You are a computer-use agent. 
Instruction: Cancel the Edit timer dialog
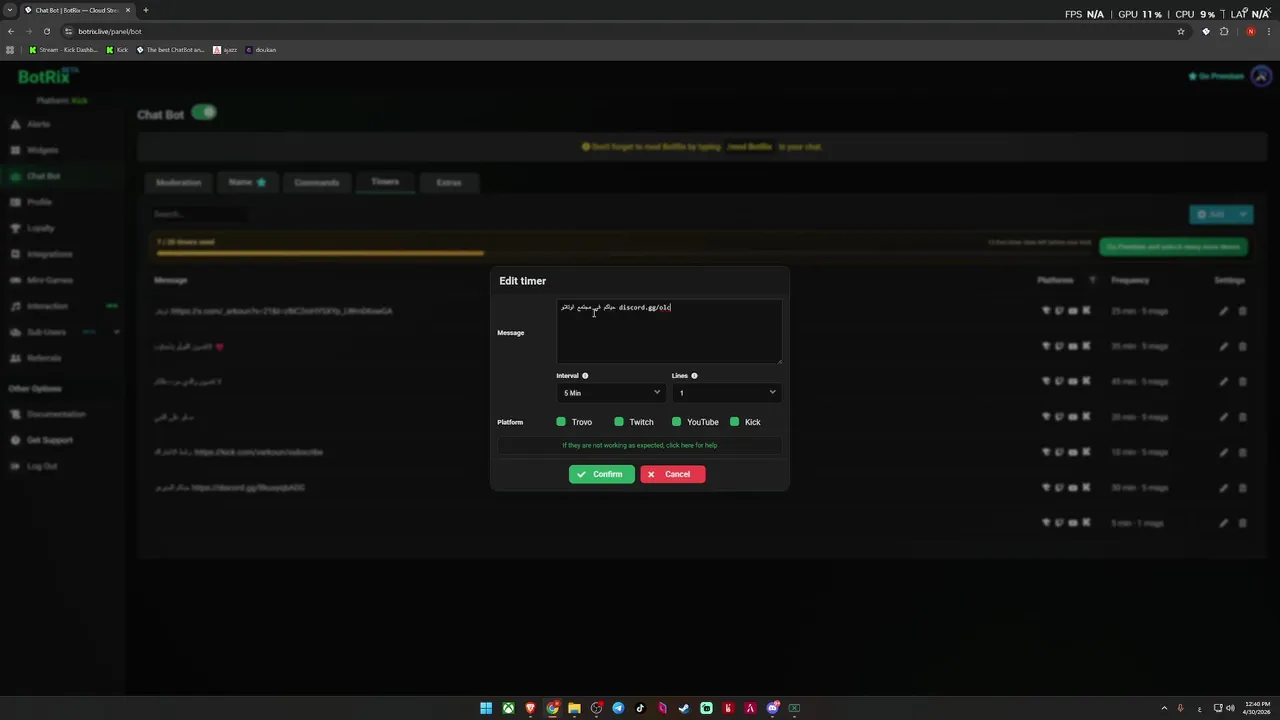(x=673, y=474)
